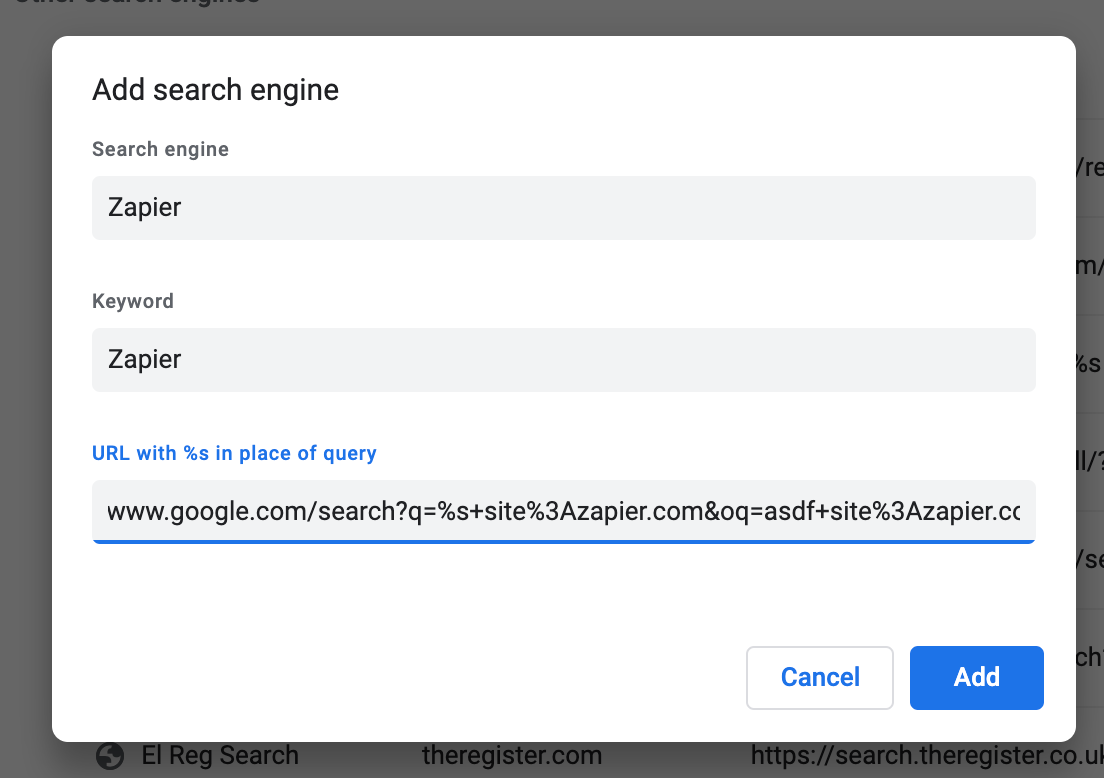Click the dimmed "m/" URL fragment at right
Viewport: 1104px width, 778px height.
(1088, 266)
